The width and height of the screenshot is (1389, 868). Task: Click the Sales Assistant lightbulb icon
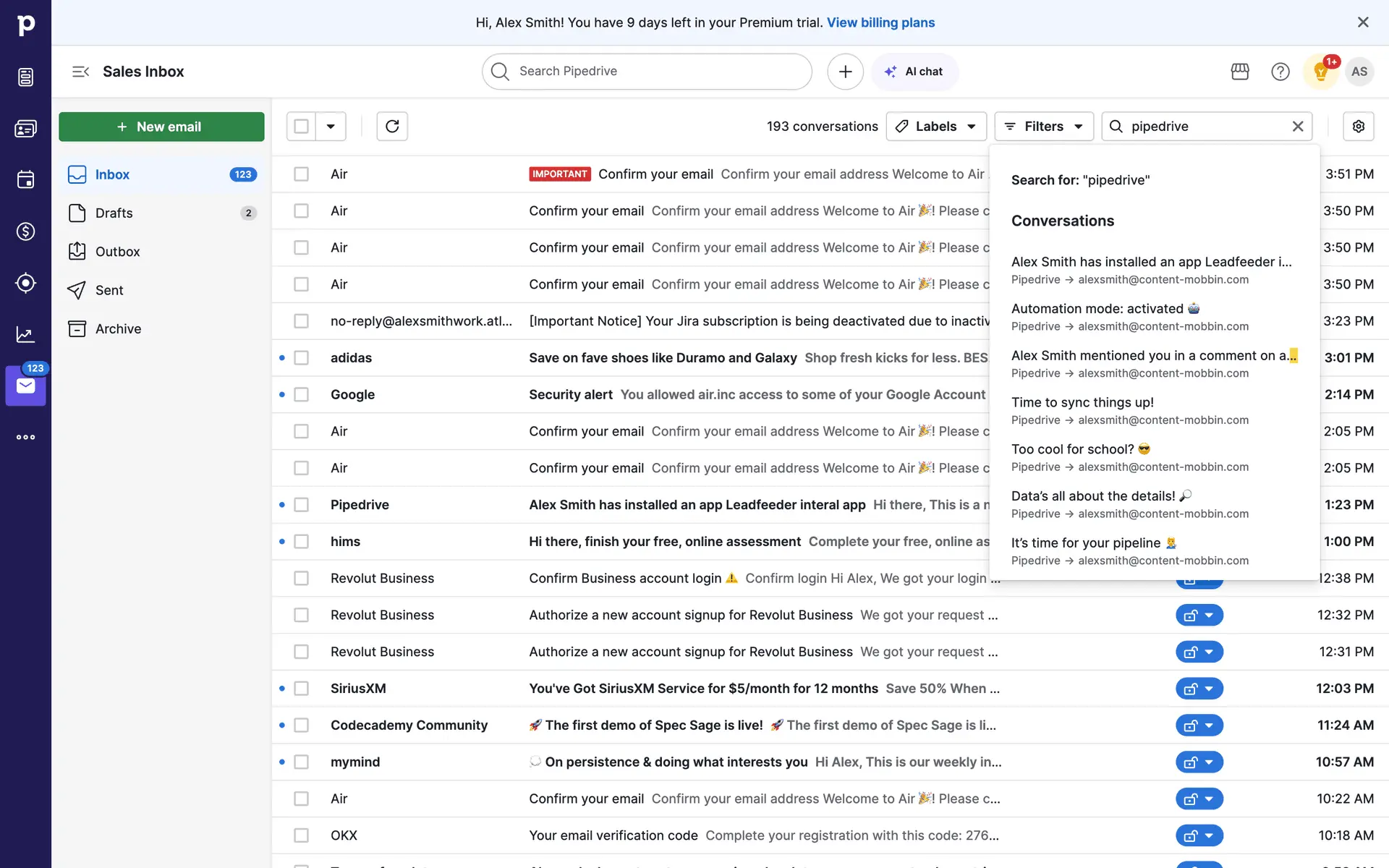coord(1320,72)
